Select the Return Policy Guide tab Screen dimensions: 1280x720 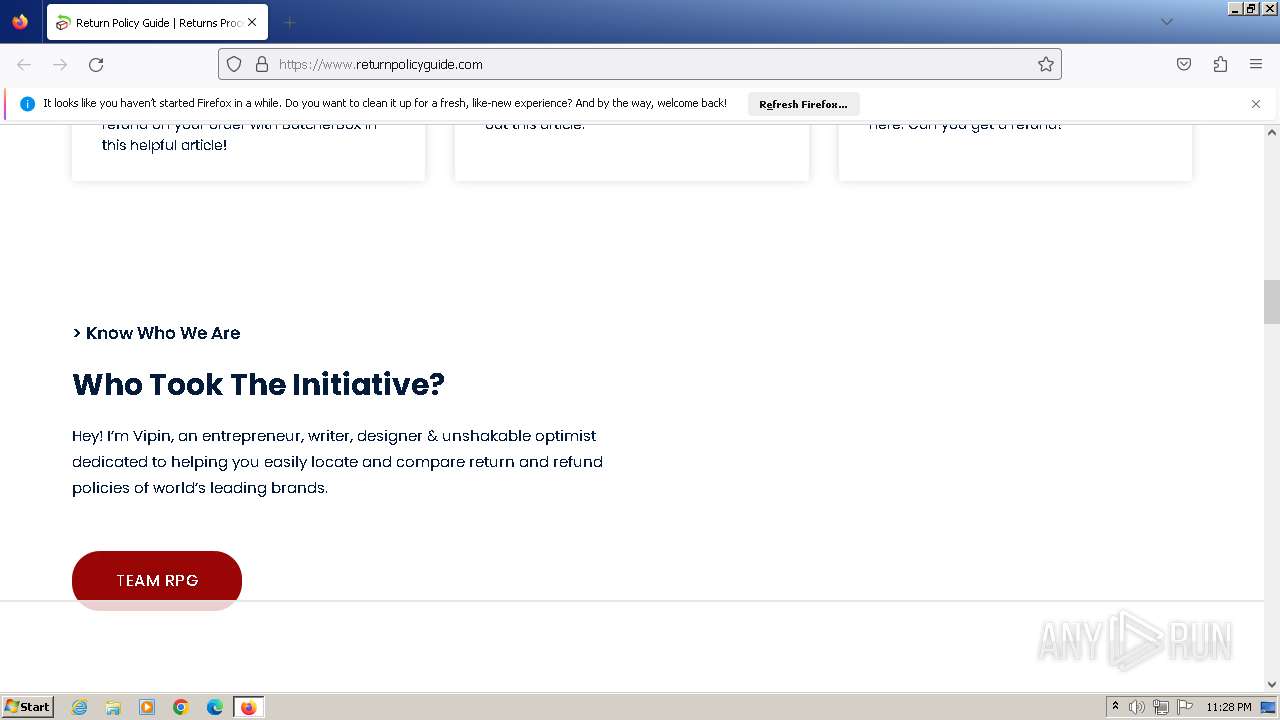(x=157, y=22)
